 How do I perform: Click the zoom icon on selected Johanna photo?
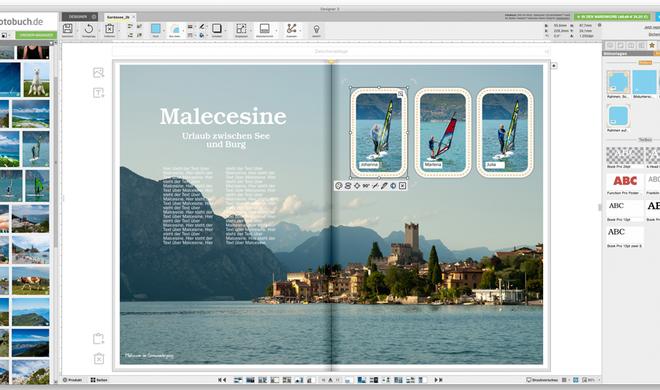[401, 94]
